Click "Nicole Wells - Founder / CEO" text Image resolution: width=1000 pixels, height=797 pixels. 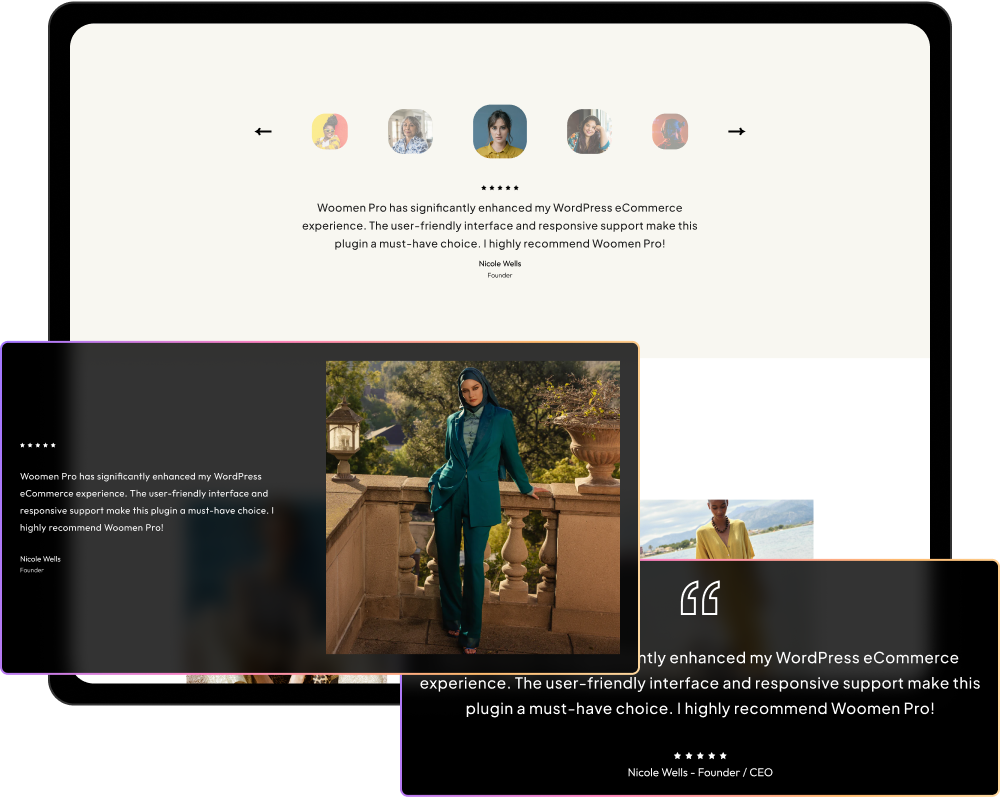click(x=700, y=772)
